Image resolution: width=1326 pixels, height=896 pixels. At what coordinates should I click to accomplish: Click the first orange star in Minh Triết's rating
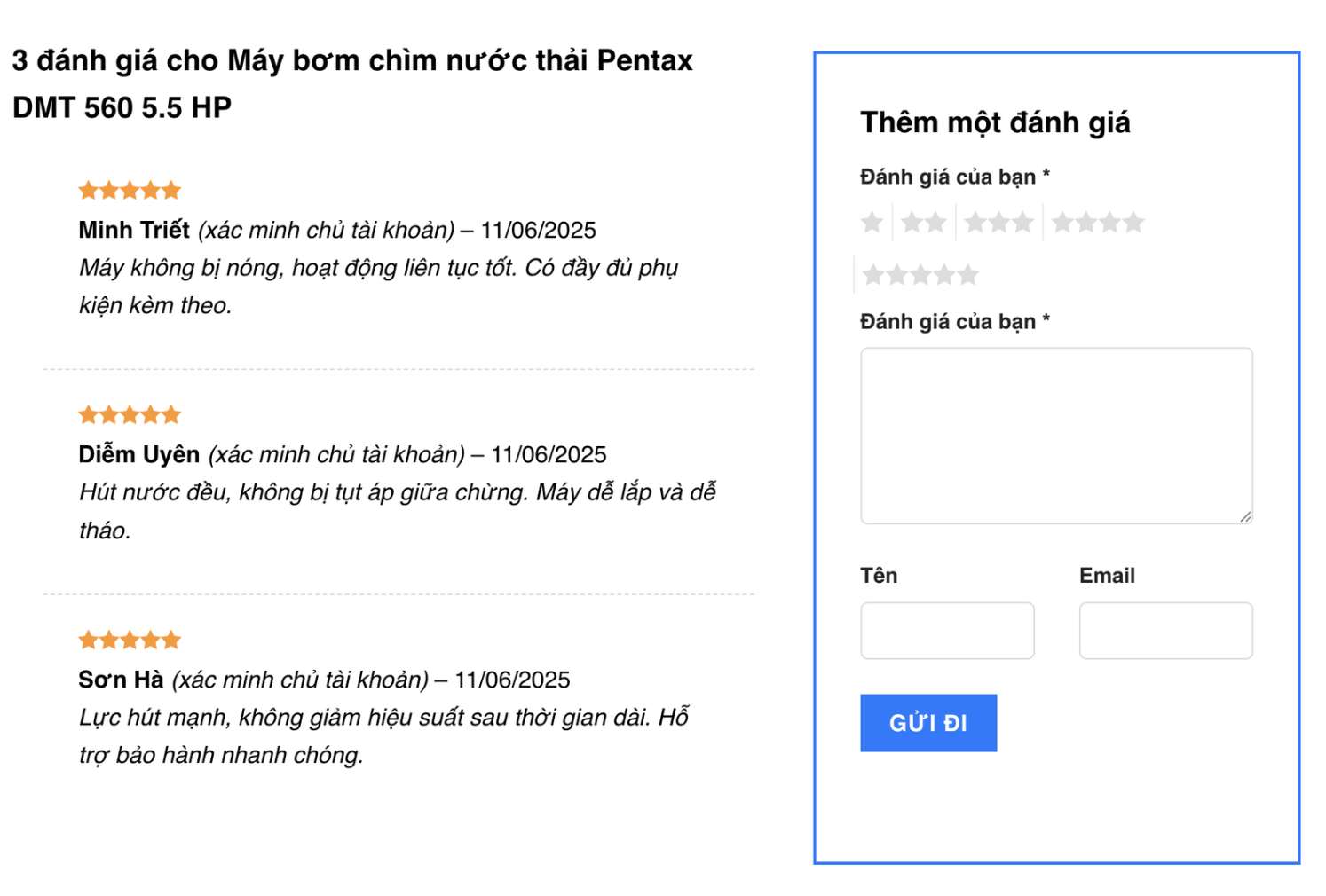87,189
